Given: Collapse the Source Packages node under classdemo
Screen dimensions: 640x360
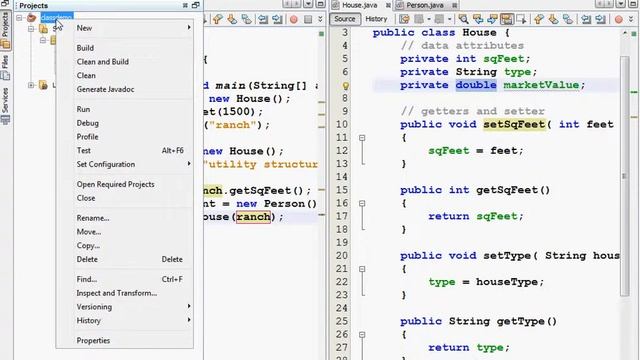Looking at the screenshot, I should tap(31, 29).
